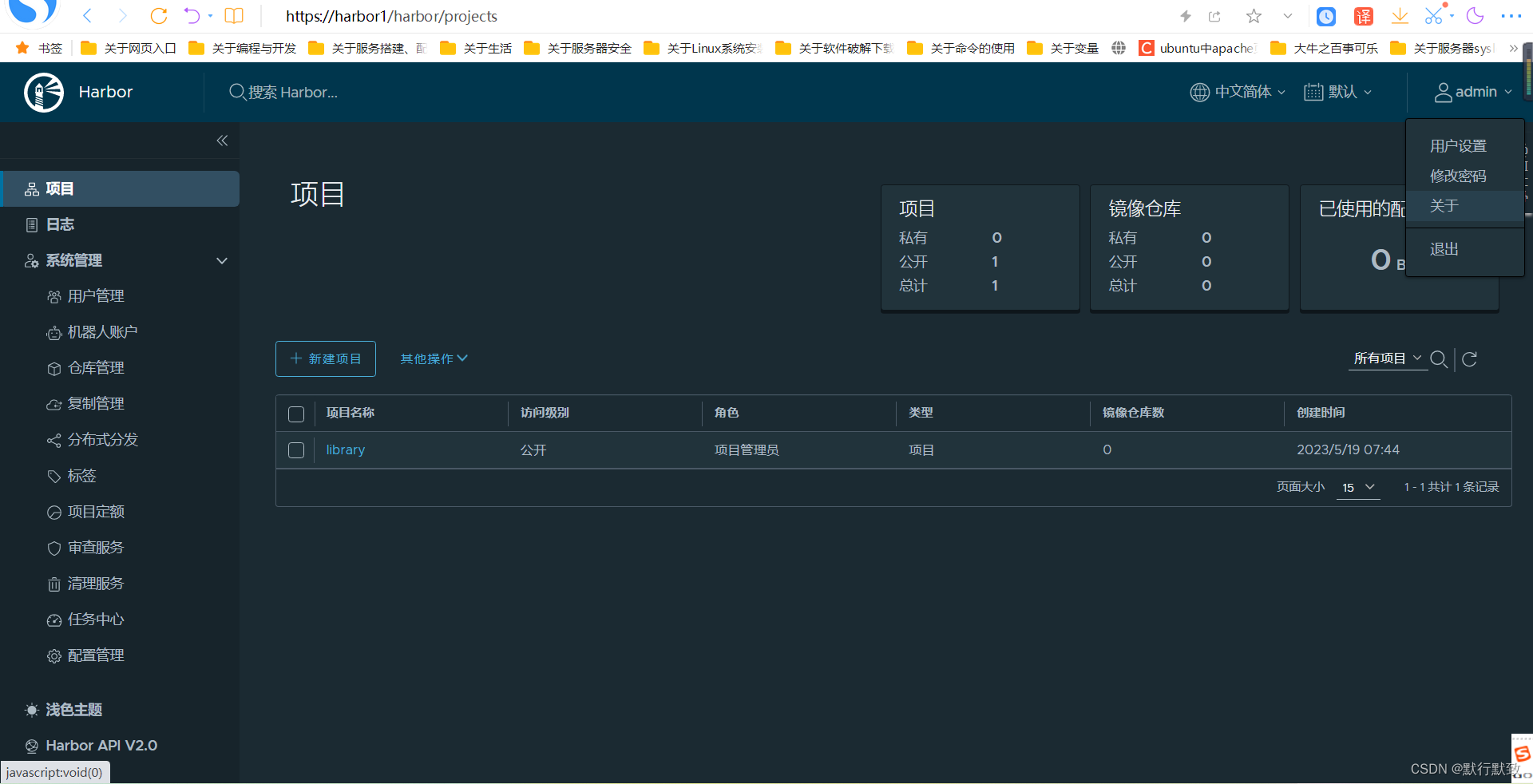1533x784 pixels.
Task: Open the reading mode book icon
Action: tap(234, 16)
